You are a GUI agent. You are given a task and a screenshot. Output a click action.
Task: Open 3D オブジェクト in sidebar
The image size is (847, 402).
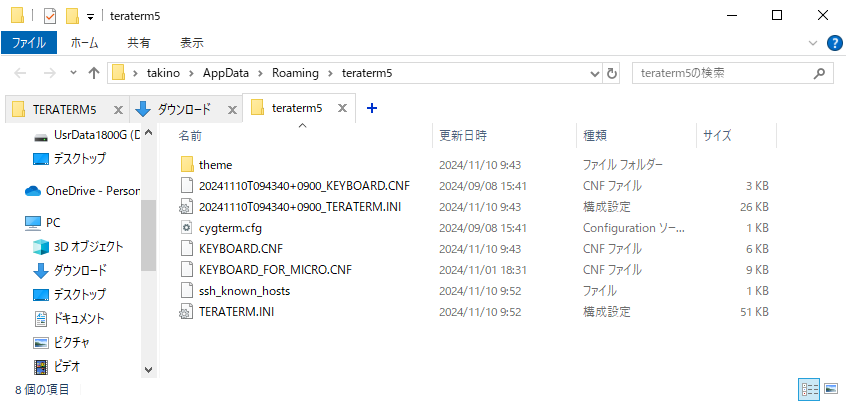[x=78, y=247]
